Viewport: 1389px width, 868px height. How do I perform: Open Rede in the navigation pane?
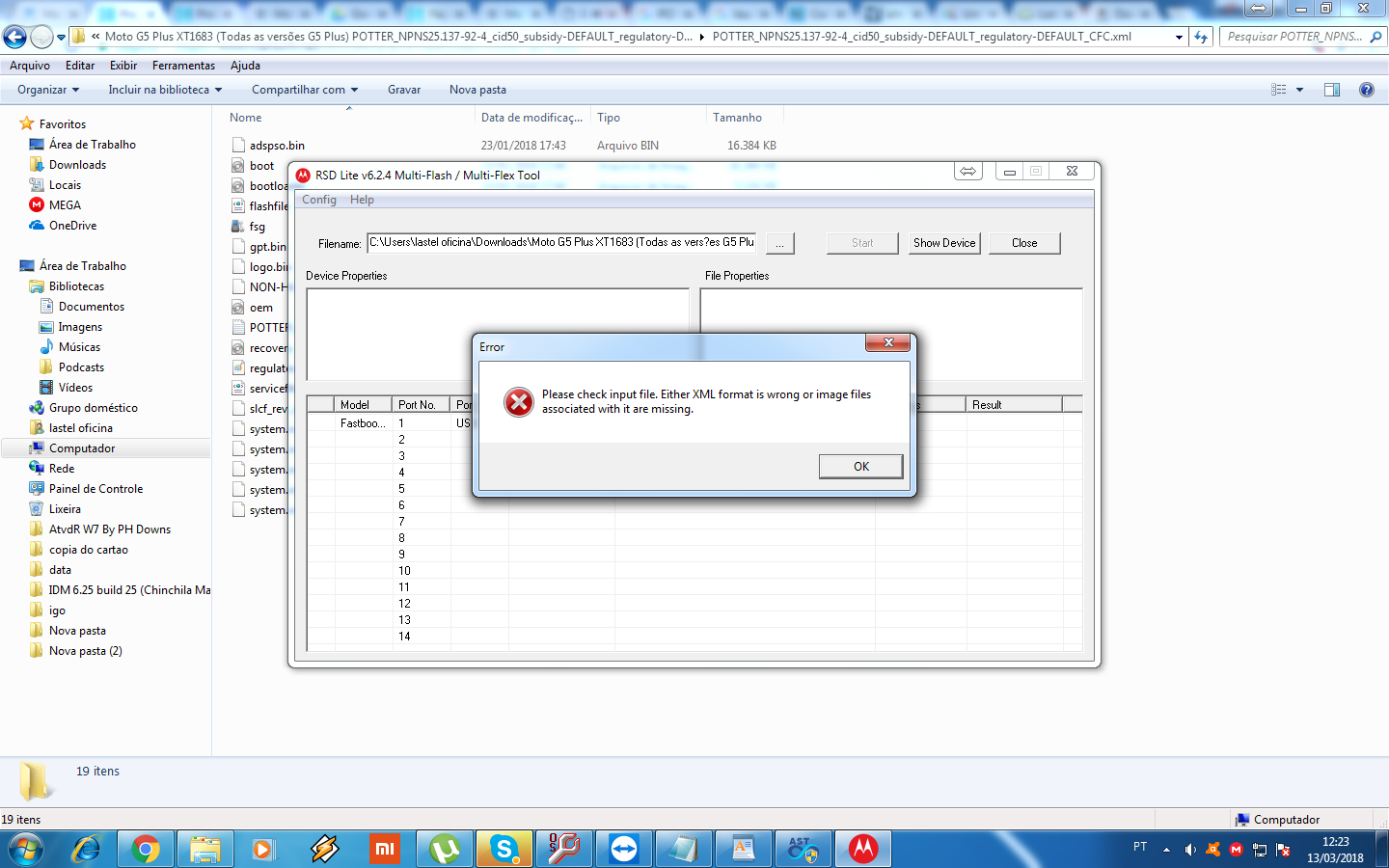pyautogui.click(x=62, y=469)
